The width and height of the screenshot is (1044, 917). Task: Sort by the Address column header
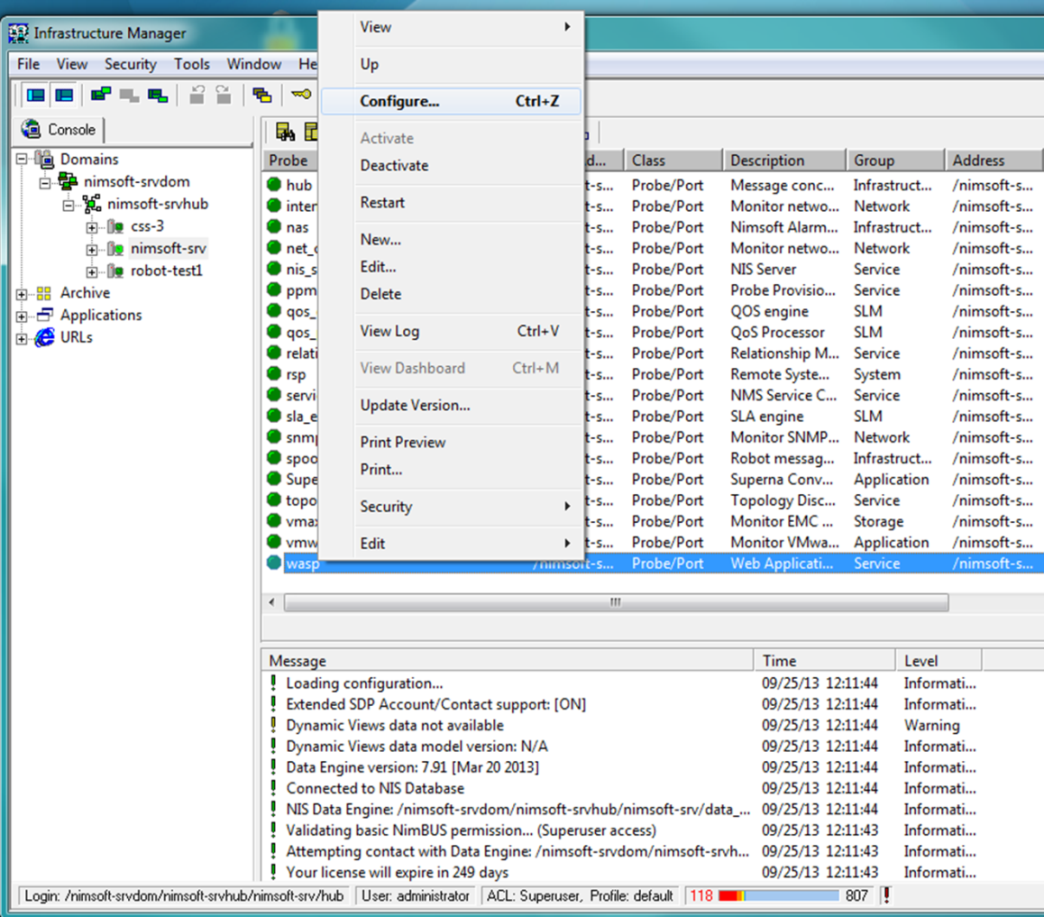pos(994,160)
